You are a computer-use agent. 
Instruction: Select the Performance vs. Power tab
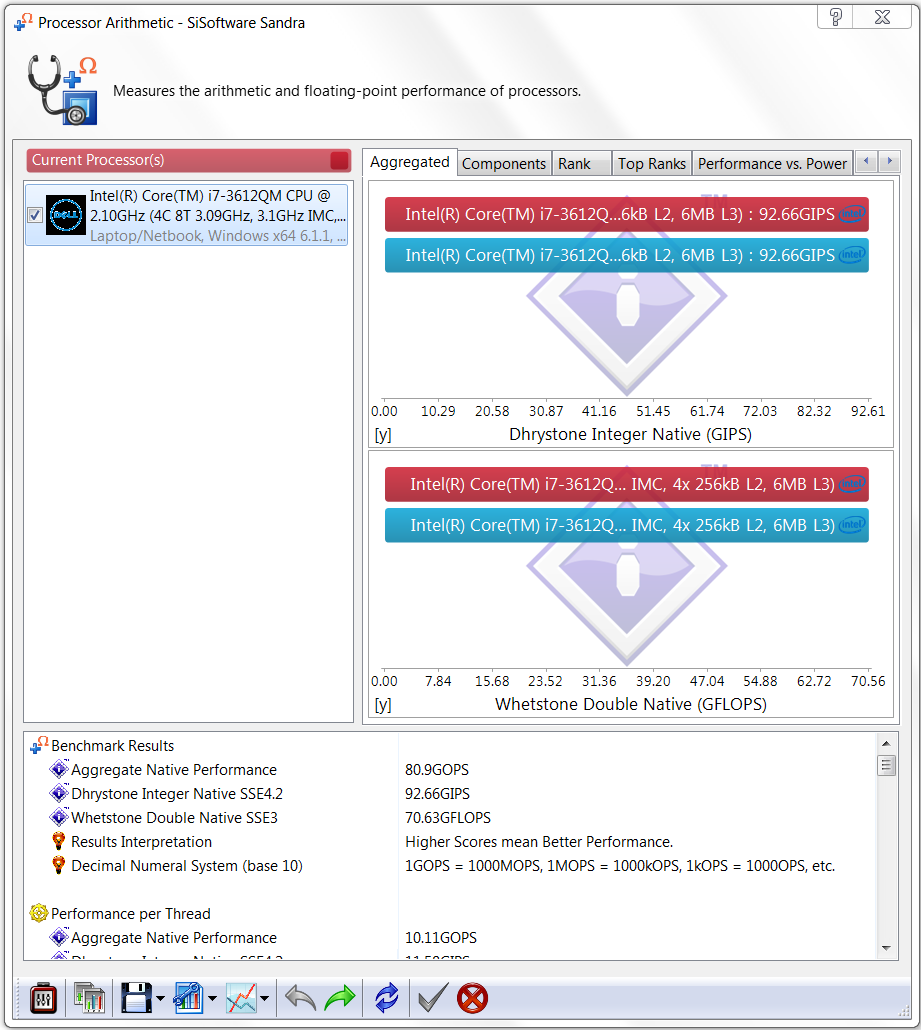click(x=773, y=164)
